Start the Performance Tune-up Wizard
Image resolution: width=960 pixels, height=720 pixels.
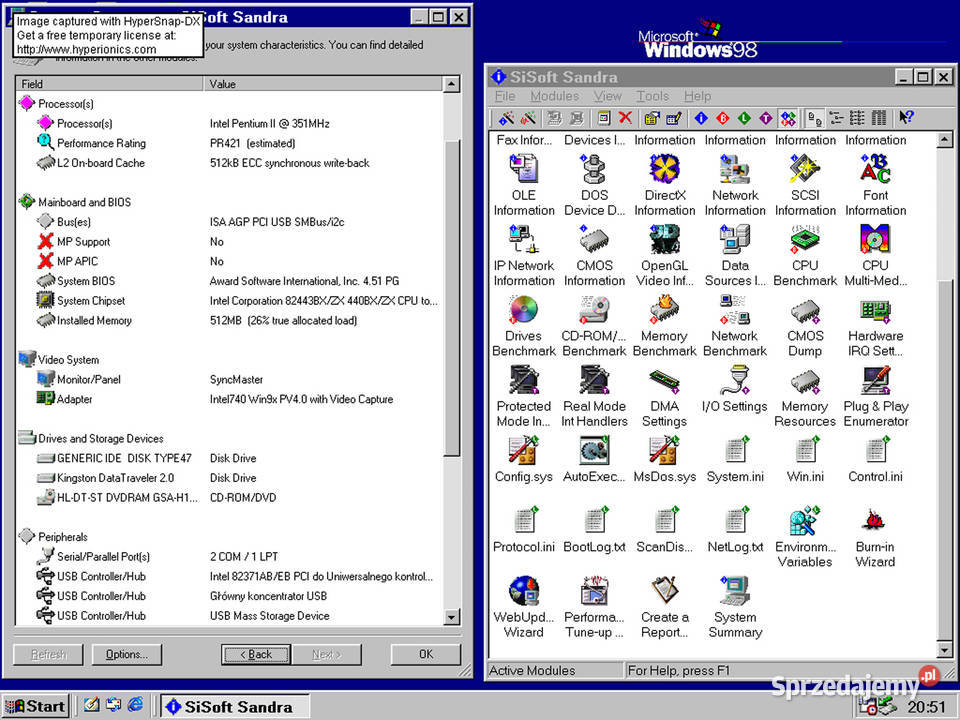click(x=594, y=608)
